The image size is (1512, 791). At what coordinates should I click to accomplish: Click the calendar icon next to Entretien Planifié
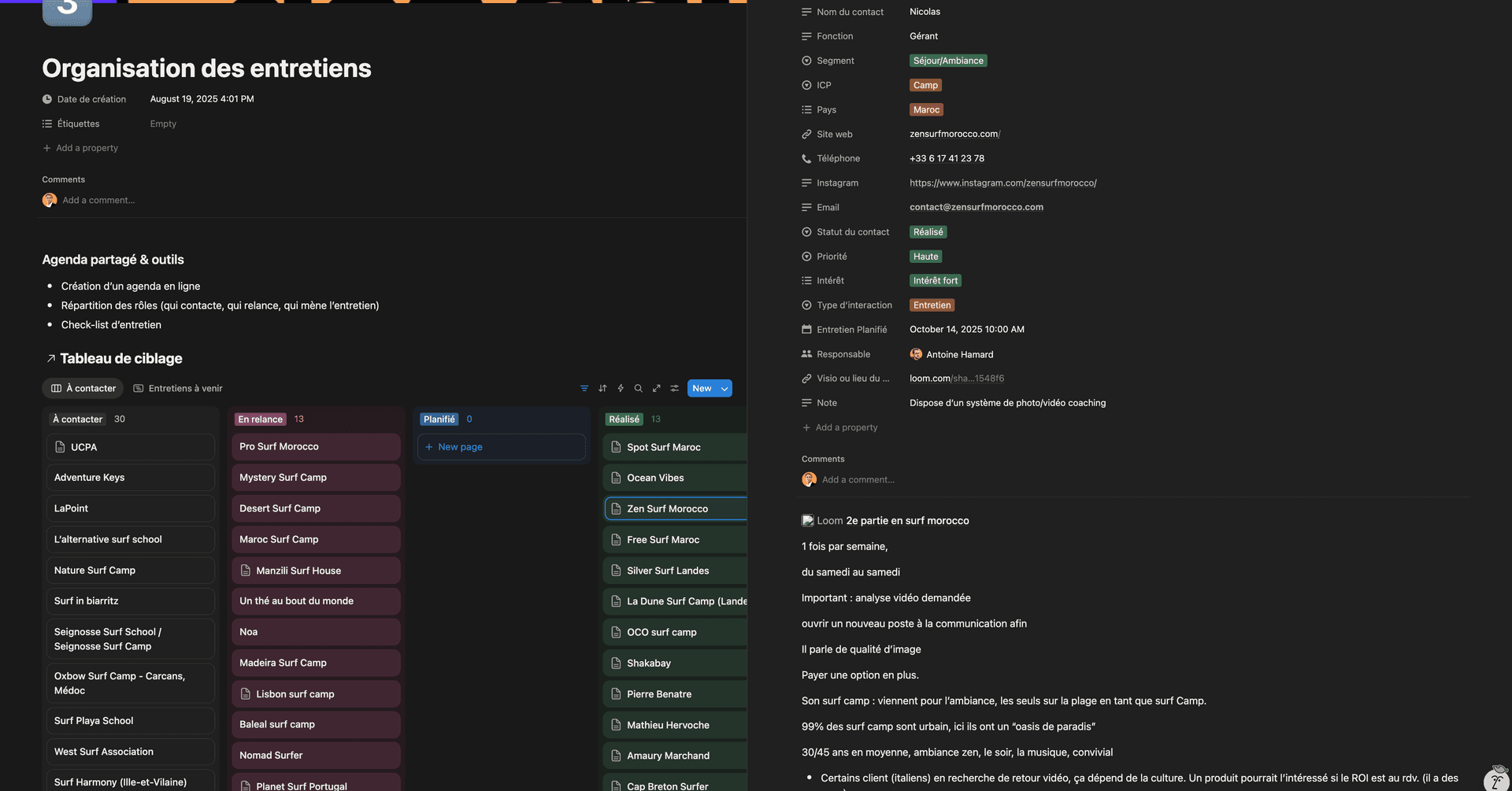(x=806, y=330)
